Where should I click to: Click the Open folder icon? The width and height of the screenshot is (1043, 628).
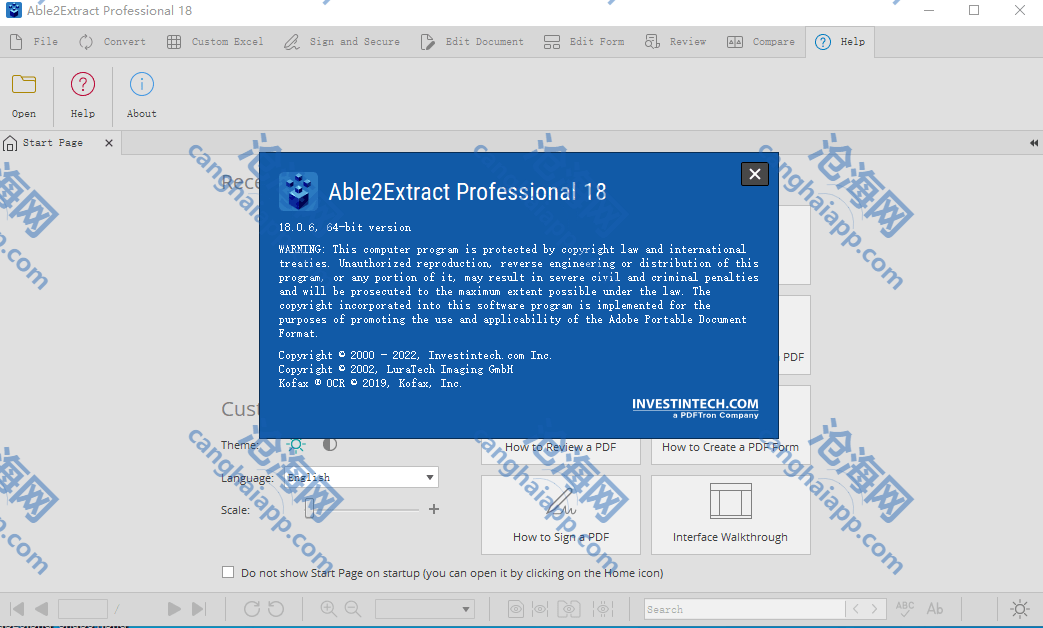24,85
